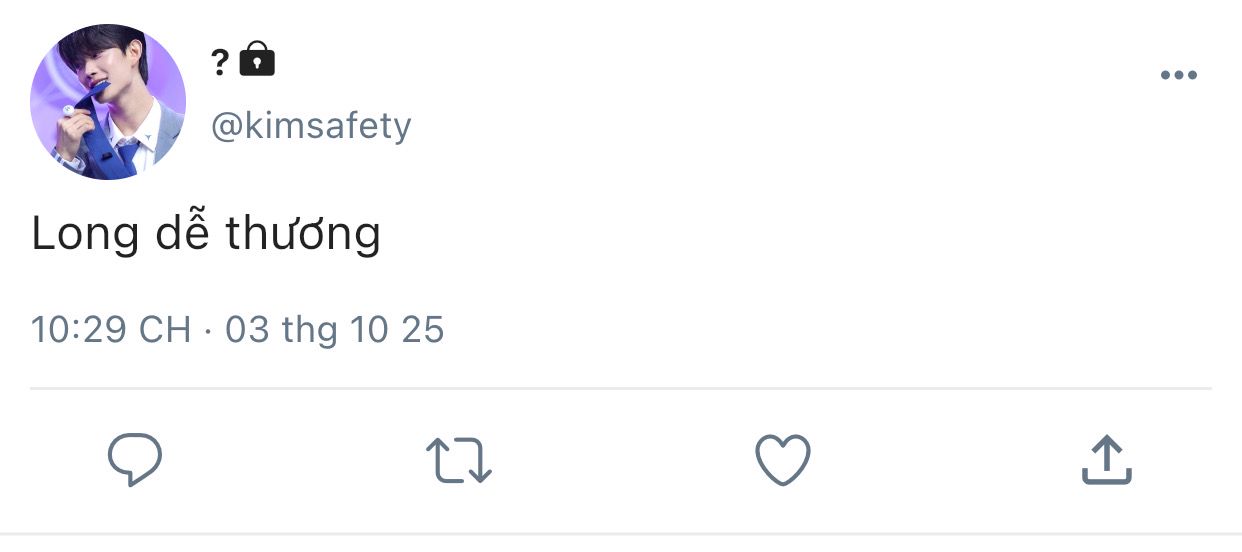Image resolution: width=1242 pixels, height=552 pixels.
Task: Click the word "thương" in the tweet
Action: pyautogui.click(x=303, y=234)
